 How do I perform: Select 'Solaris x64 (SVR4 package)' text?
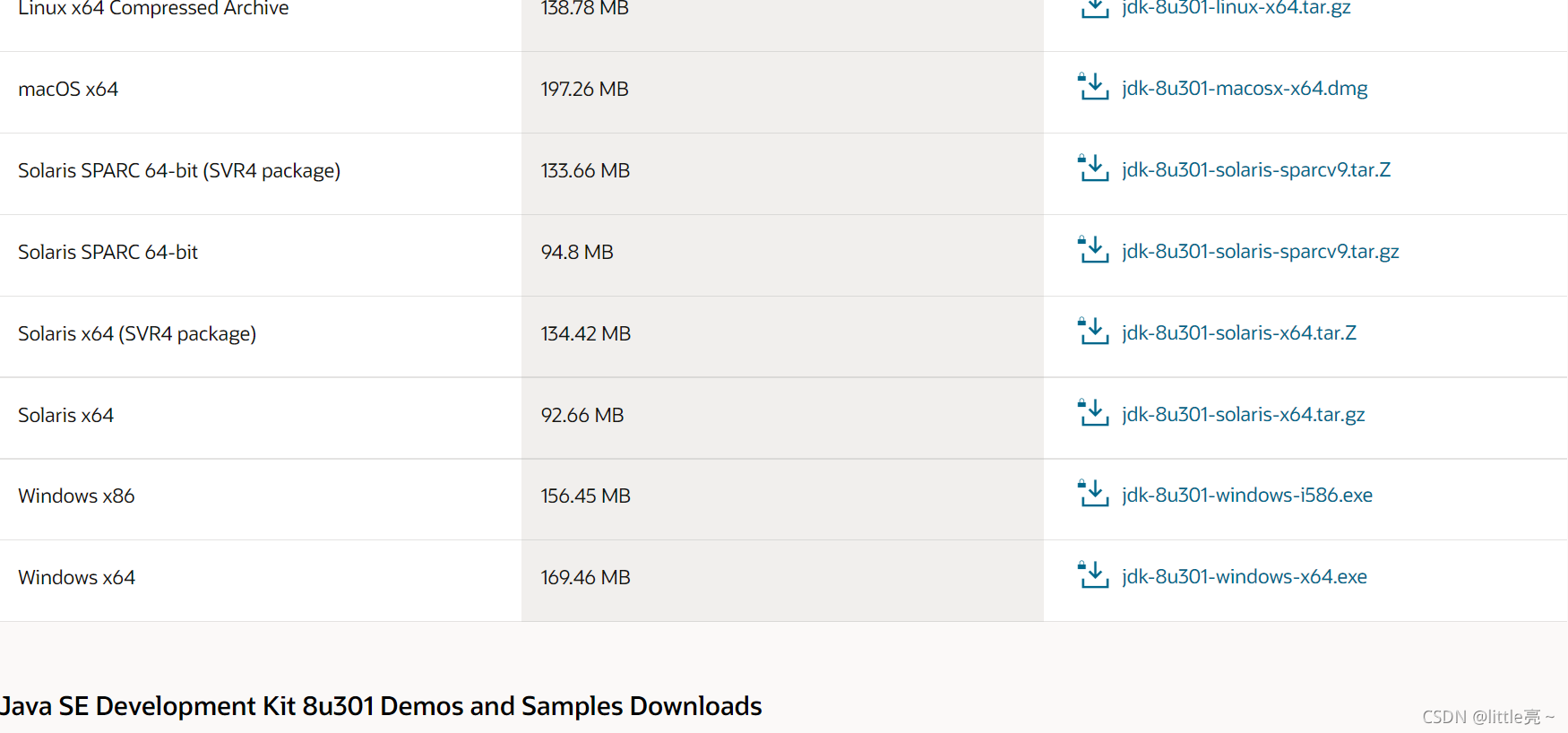(x=137, y=333)
